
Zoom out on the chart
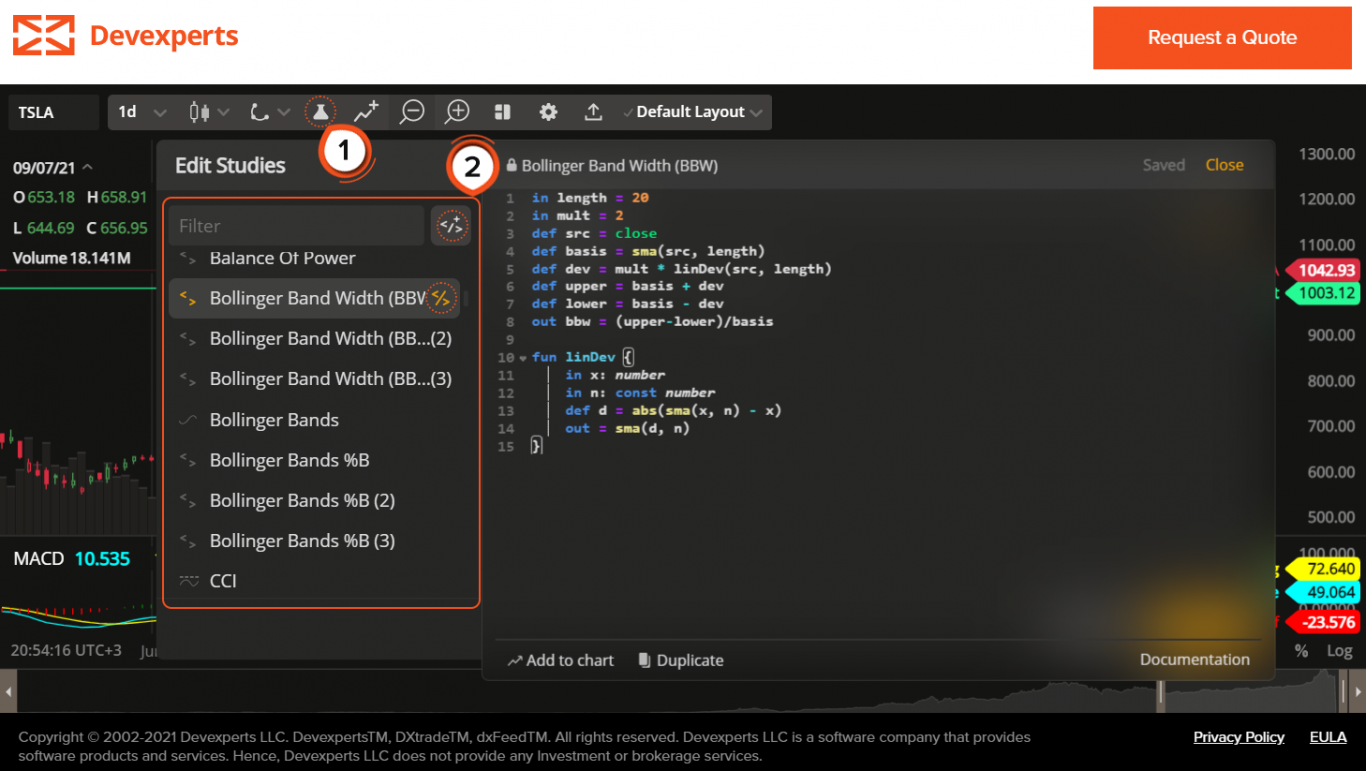411,111
